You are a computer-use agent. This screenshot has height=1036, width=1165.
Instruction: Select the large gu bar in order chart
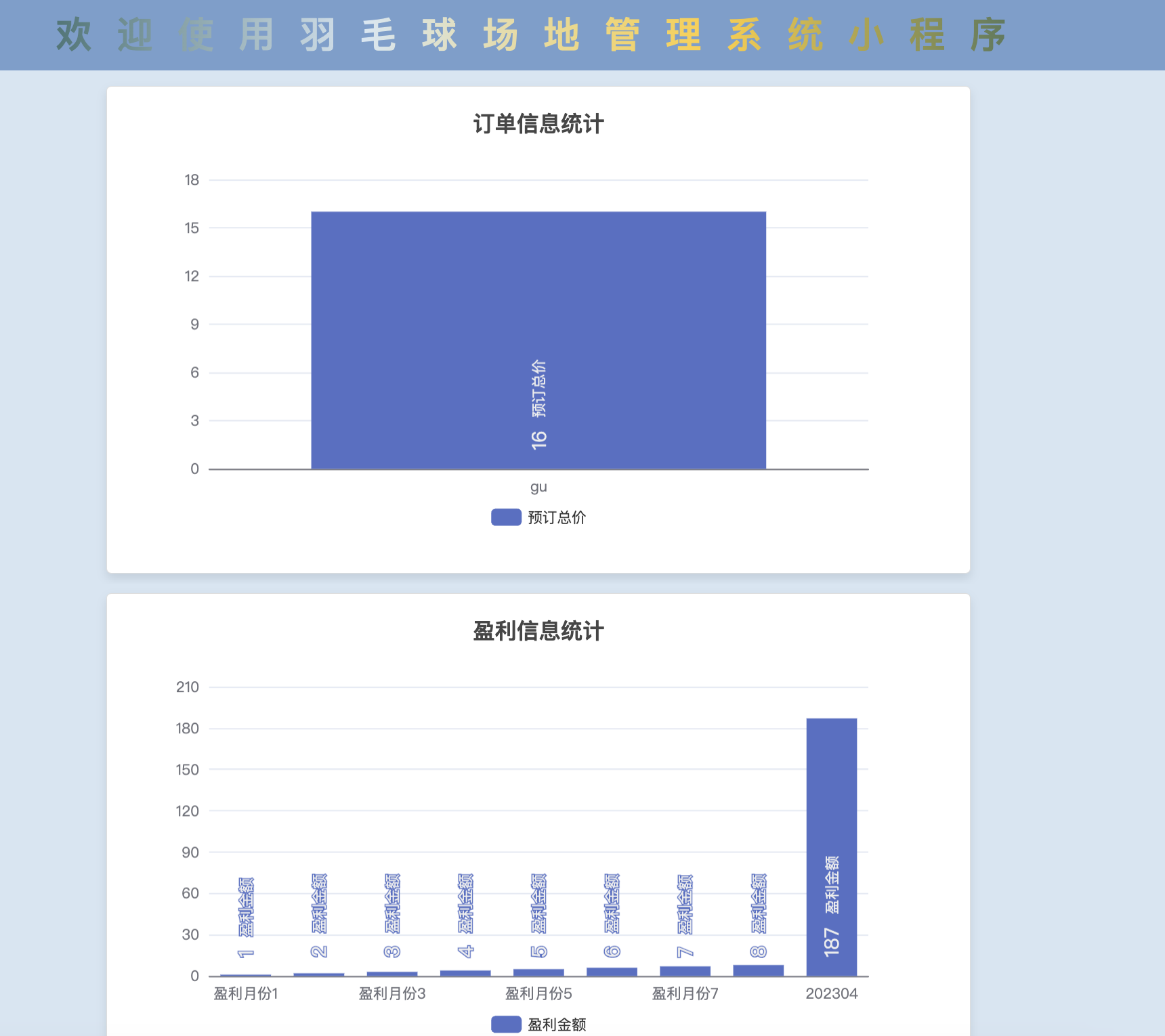click(538, 340)
